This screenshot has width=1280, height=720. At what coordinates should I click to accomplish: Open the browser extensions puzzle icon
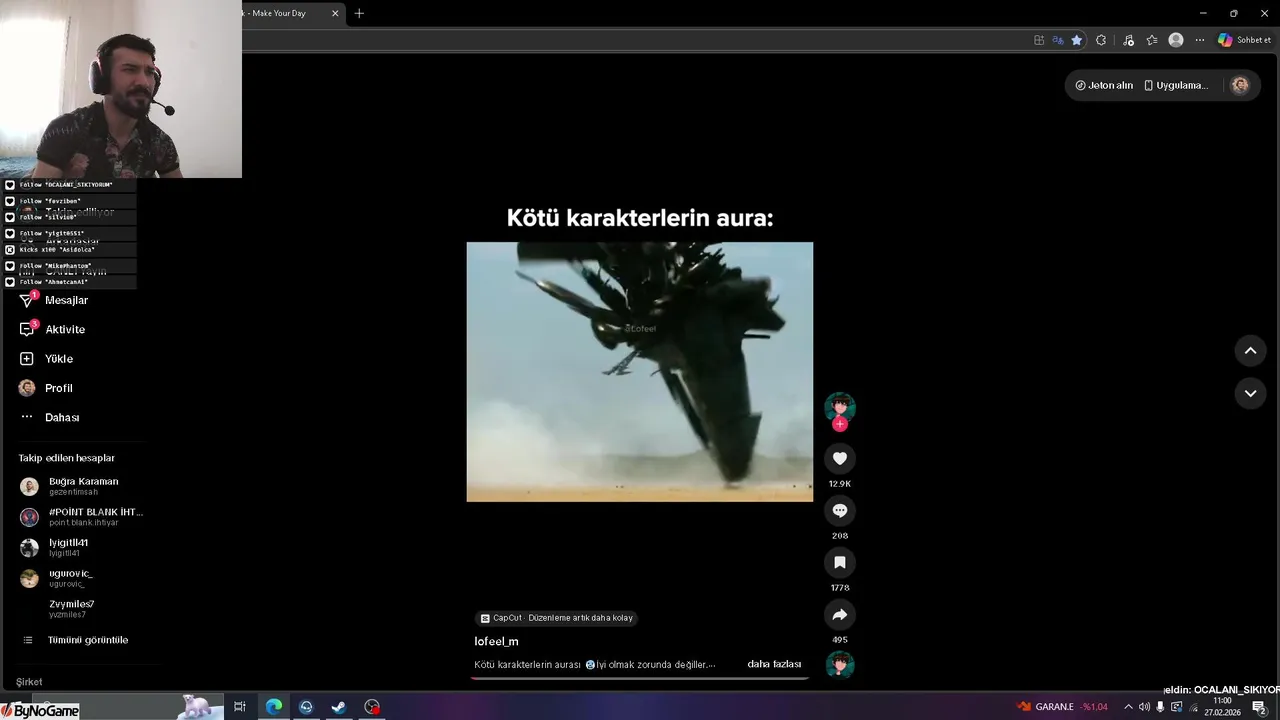tap(1101, 40)
